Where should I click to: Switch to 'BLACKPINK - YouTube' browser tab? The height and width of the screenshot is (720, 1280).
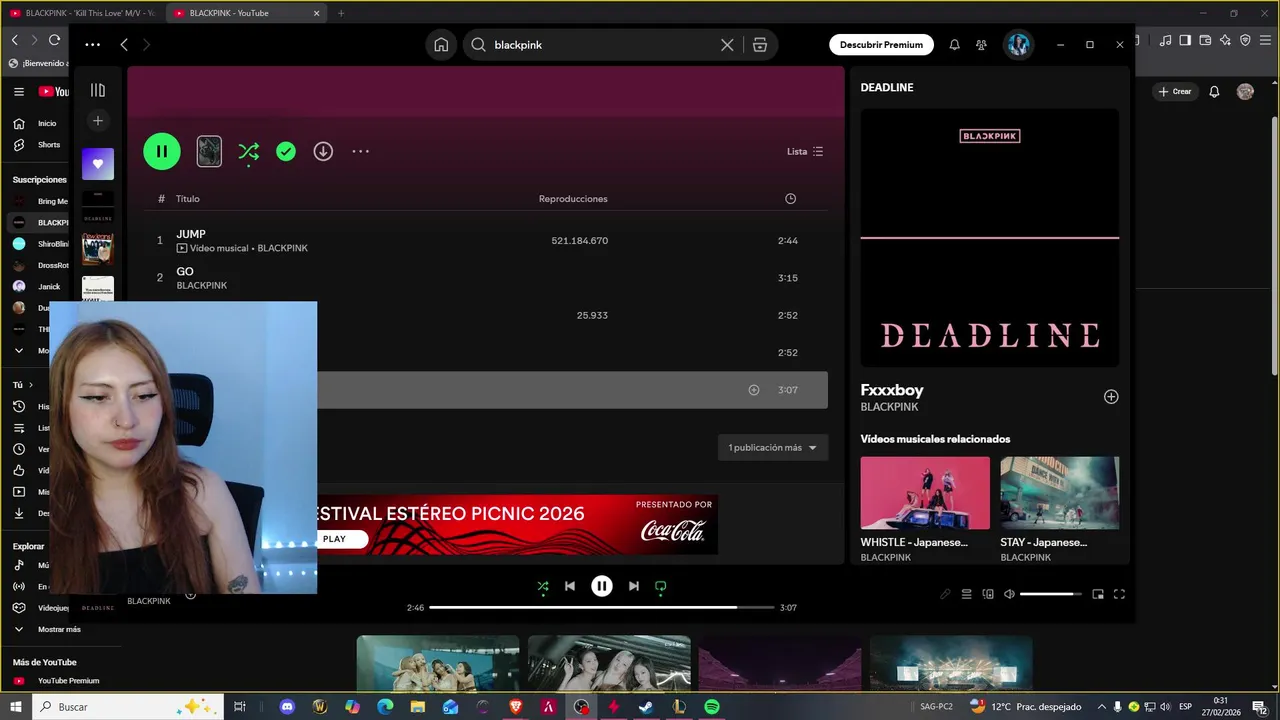[x=246, y=13]
